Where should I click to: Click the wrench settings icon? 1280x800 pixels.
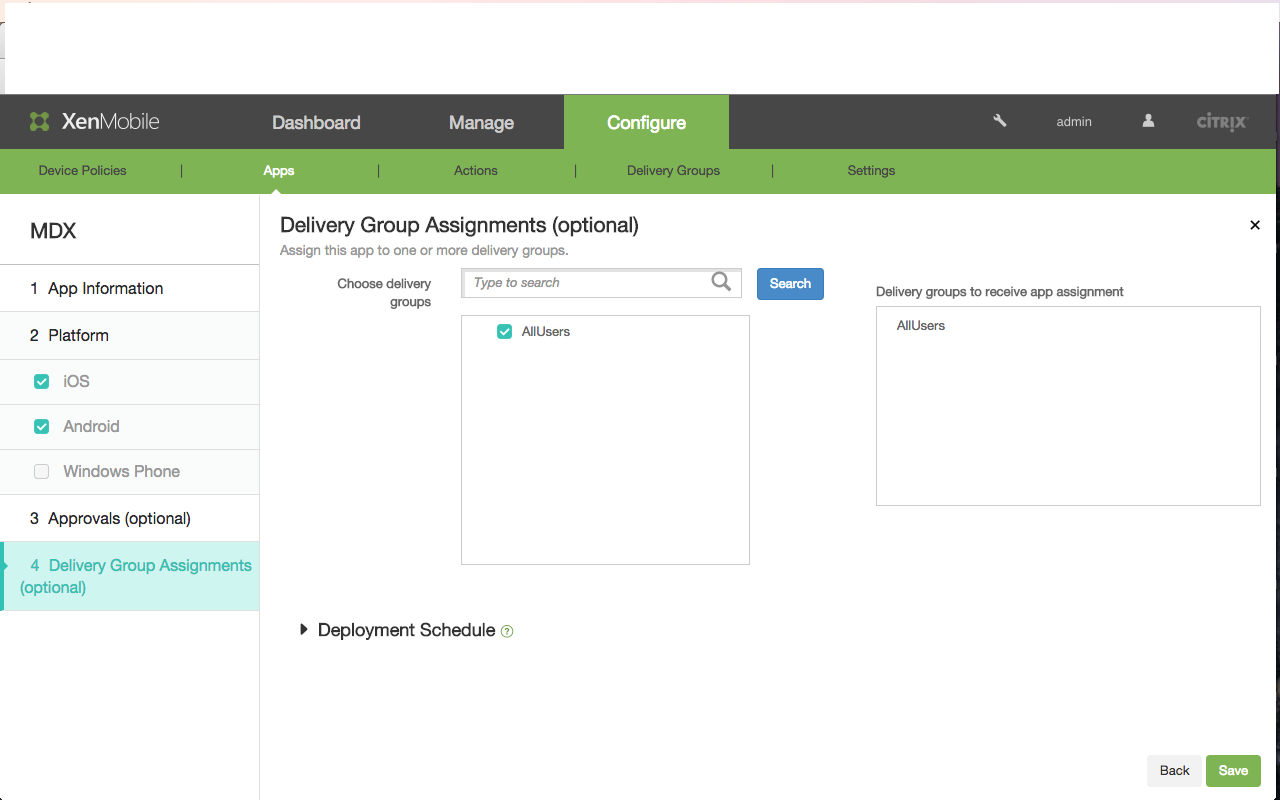(999, 121)
